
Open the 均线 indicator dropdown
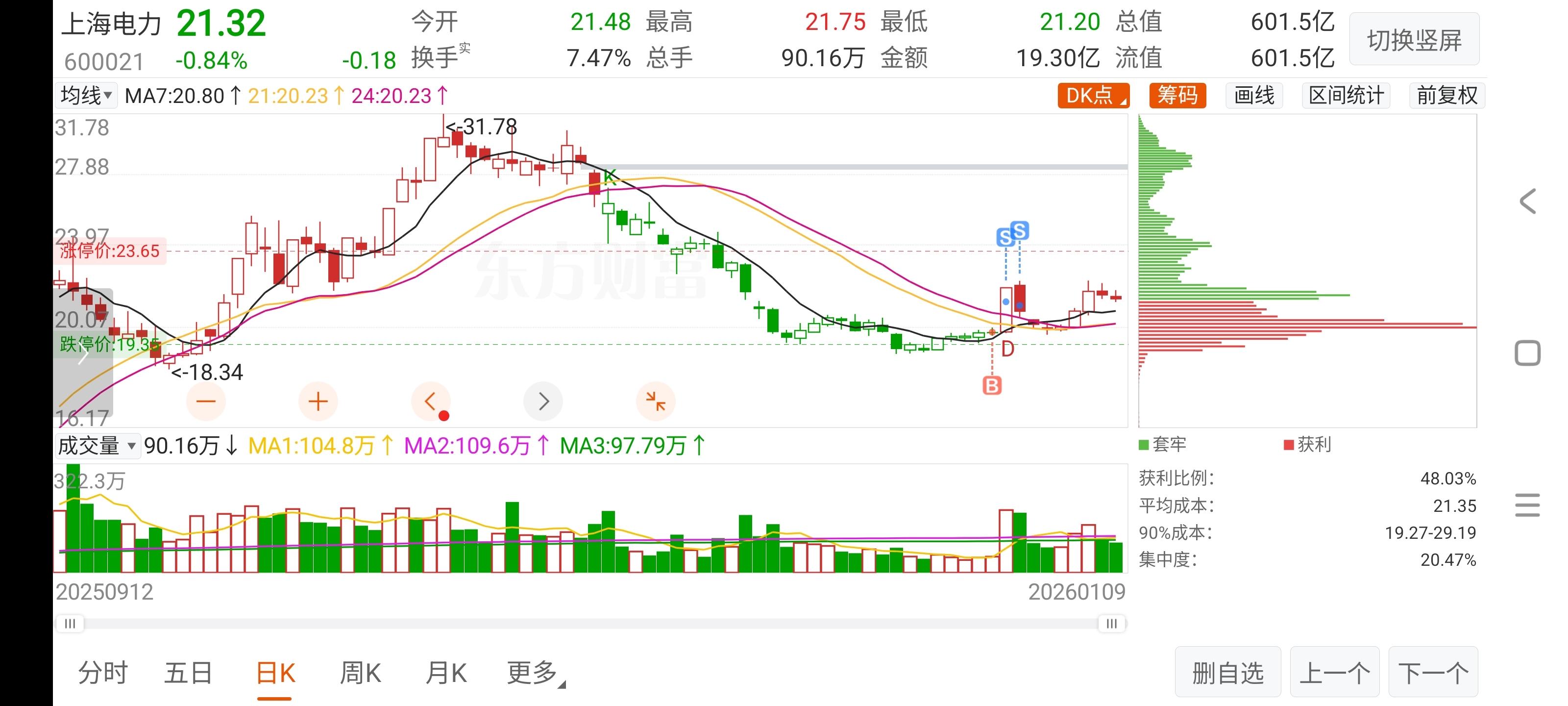(86, 96)
